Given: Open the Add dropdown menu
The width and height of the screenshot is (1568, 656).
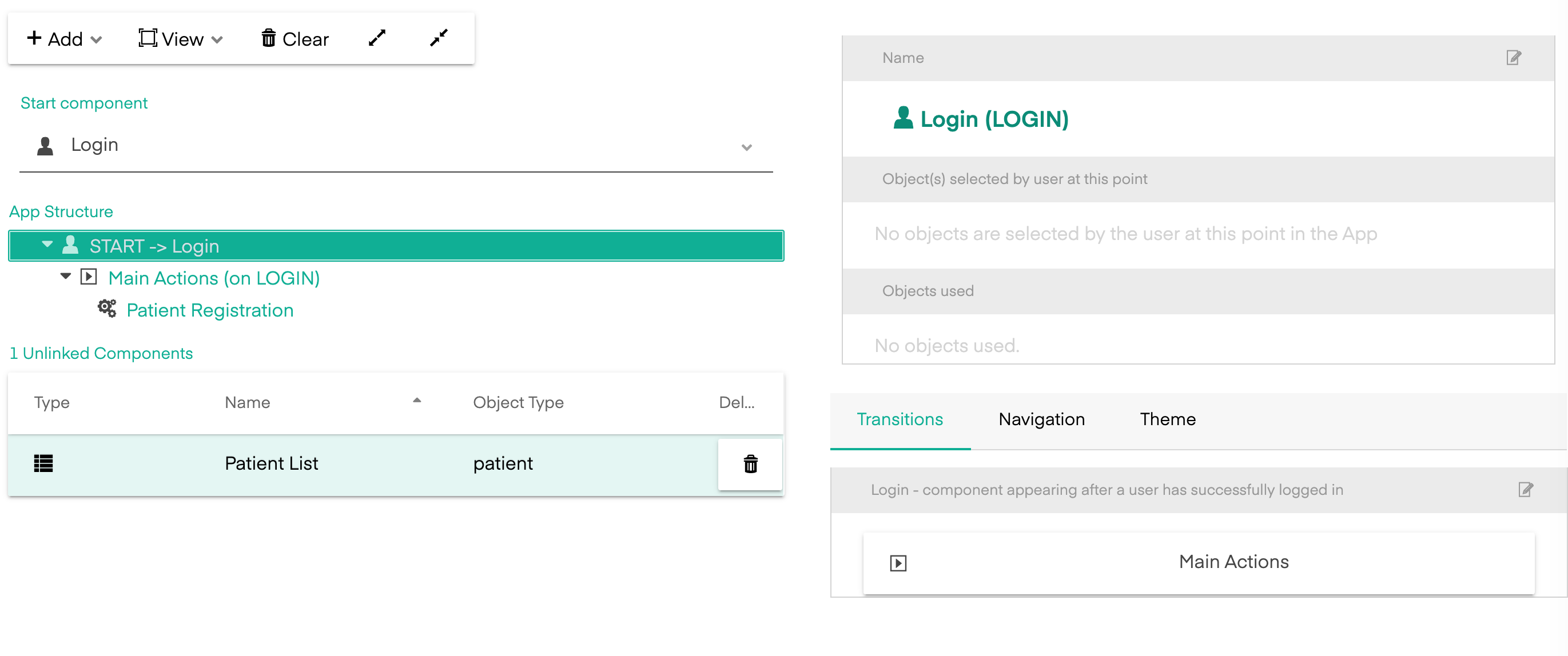Looking at the screenshot, I should click(65, 39).
